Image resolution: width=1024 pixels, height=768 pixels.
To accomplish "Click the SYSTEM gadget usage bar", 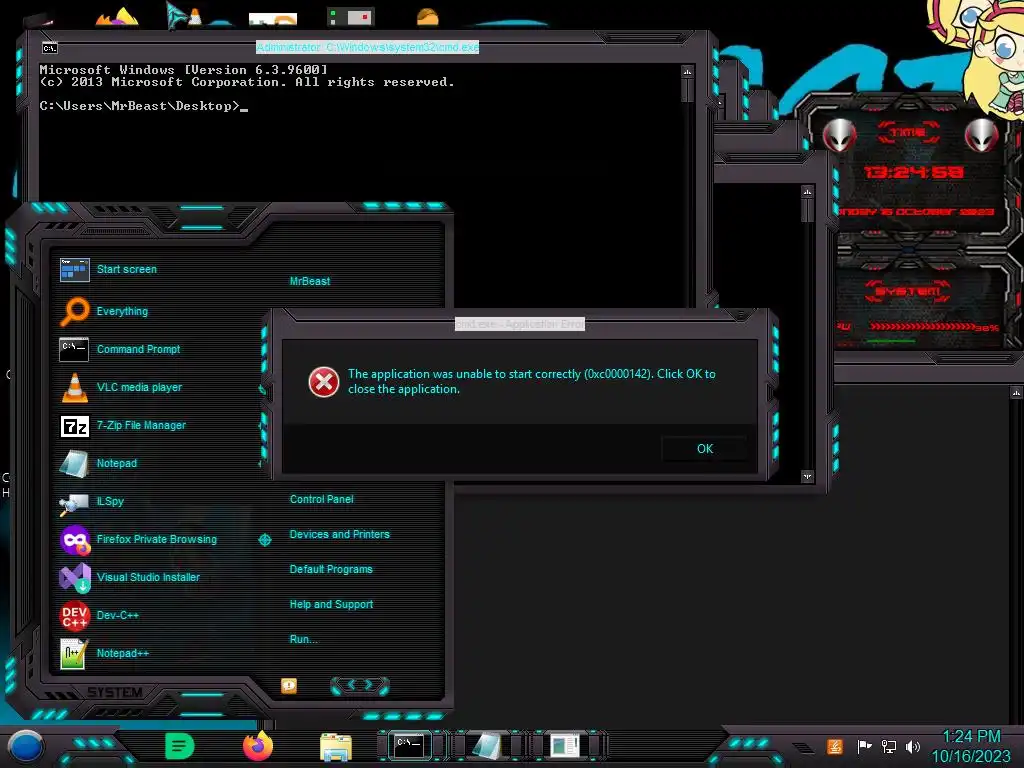I will point(921,326).
